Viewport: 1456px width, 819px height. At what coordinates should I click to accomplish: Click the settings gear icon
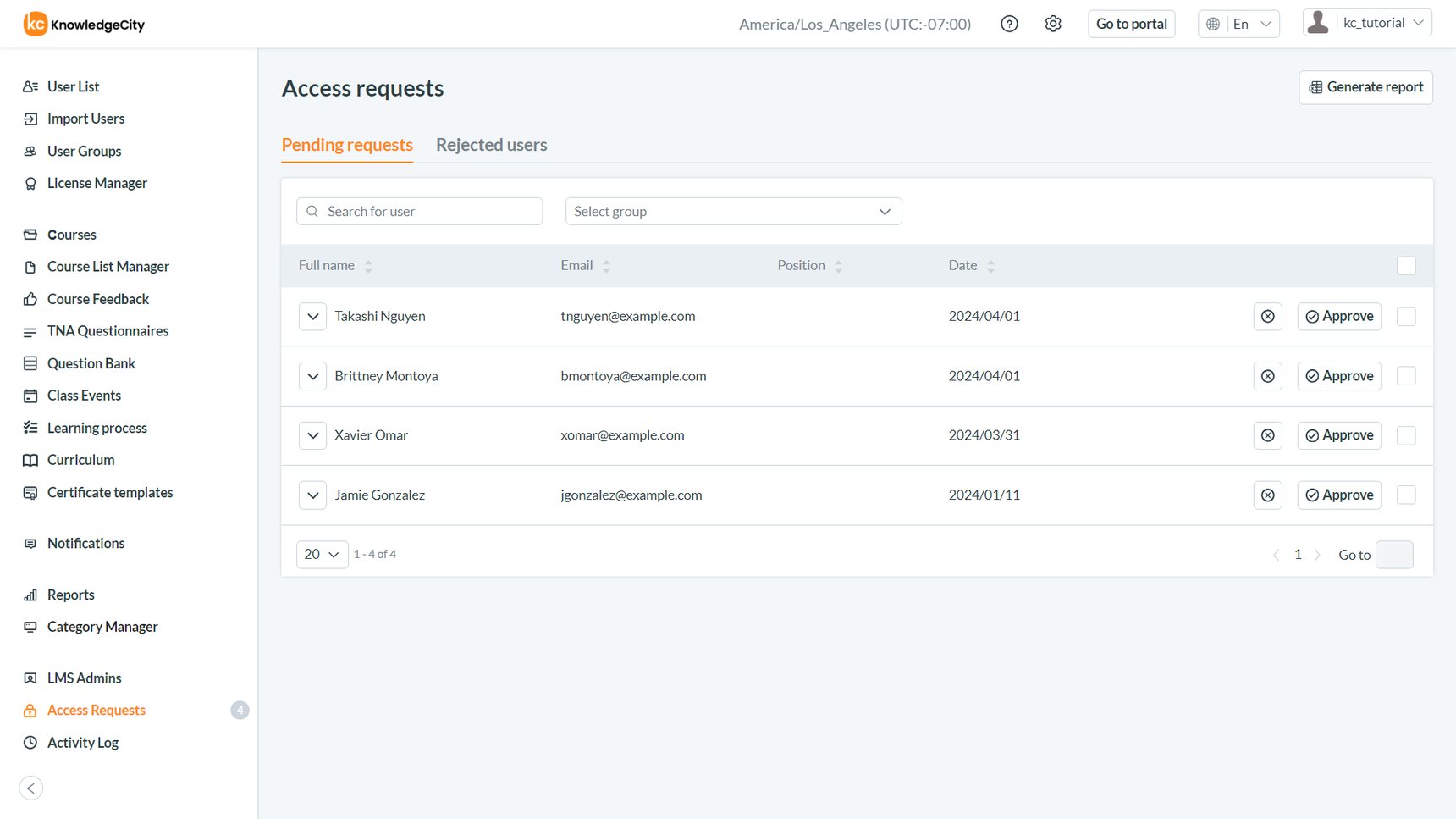(x=1053, y=23)
